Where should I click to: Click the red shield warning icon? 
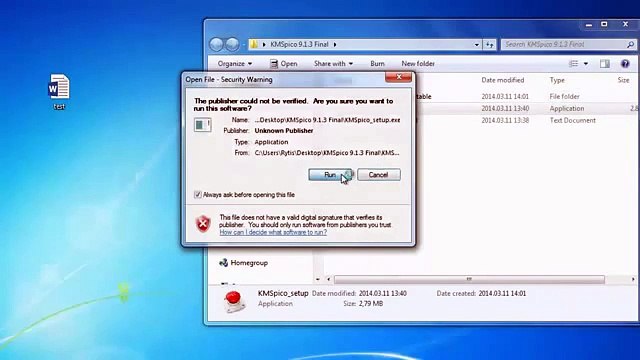click(x=203, y=223)
